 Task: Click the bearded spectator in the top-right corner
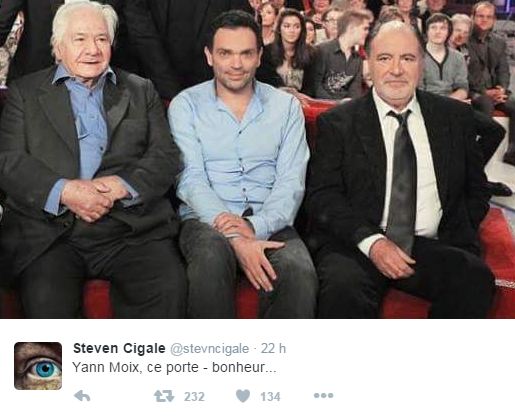click(486, 50)
